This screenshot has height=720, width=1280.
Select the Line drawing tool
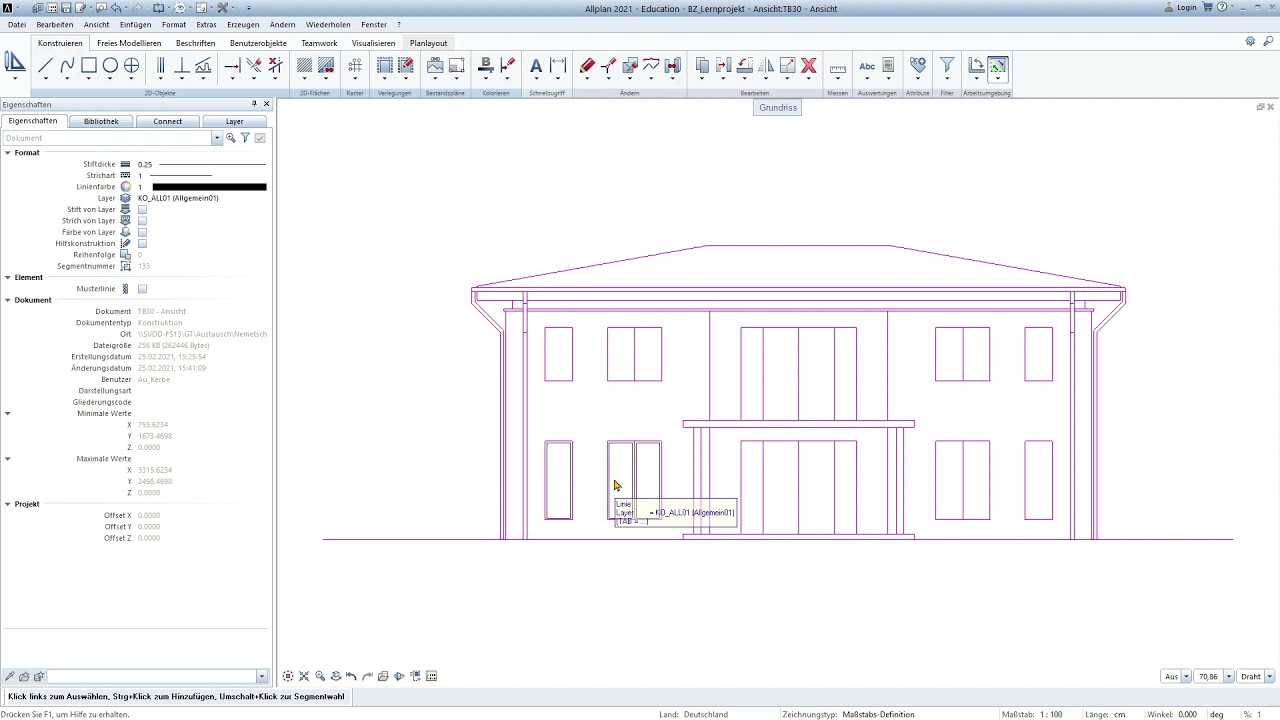coord(45,66)
